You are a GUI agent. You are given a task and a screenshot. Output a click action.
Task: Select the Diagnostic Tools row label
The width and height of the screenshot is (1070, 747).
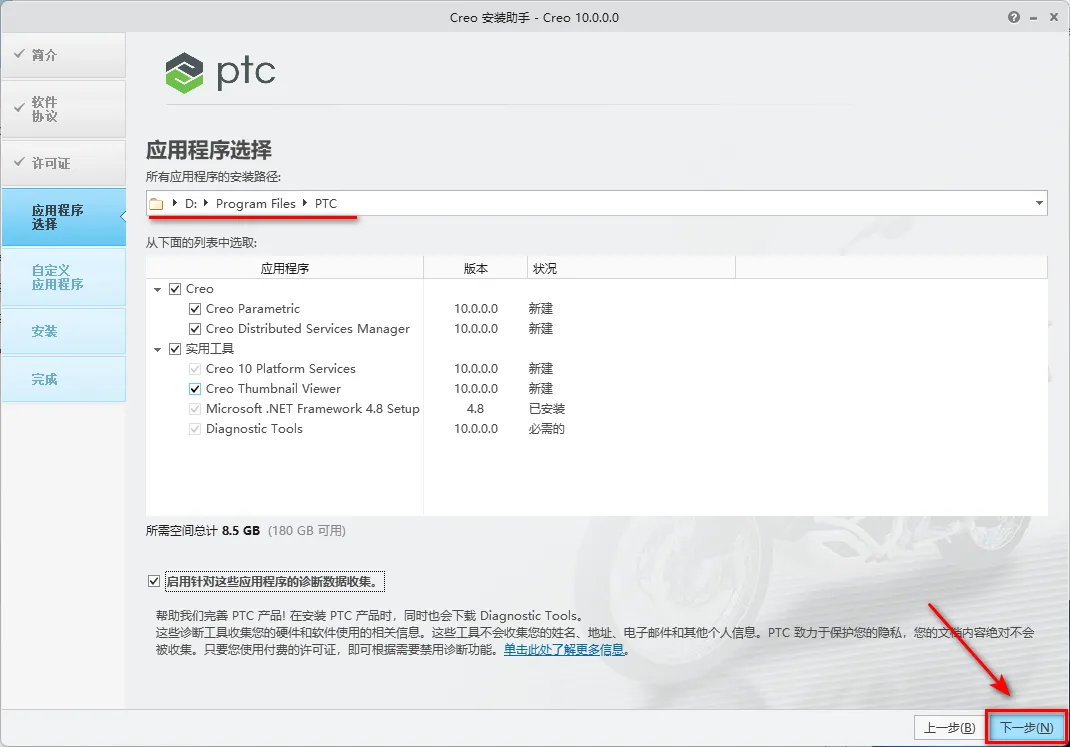pos(254,428)
